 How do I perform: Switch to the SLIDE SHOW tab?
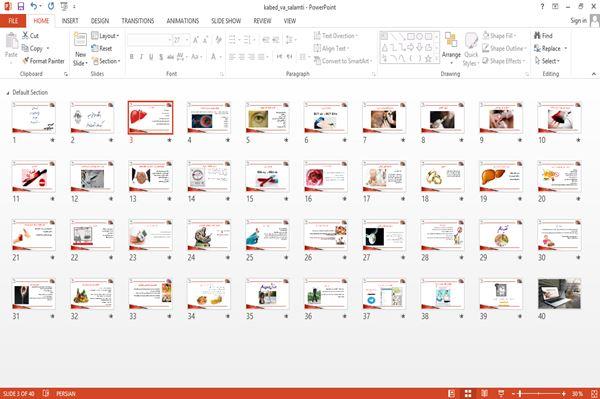(x=226, y=21)
